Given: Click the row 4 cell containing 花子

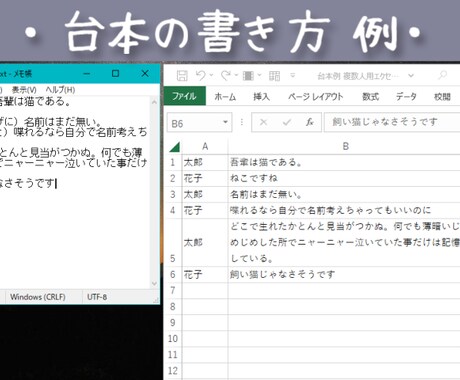Looking at the screenshot, I should tap(205, 210).
